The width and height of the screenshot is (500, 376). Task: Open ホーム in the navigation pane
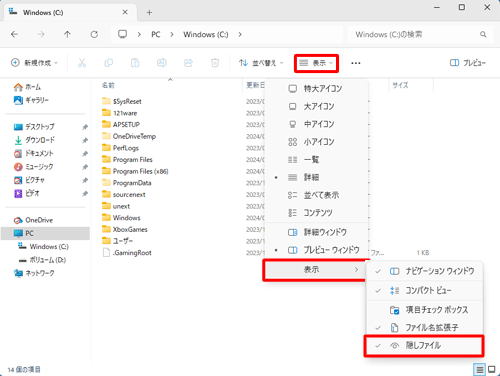click(x=27, y=87)
